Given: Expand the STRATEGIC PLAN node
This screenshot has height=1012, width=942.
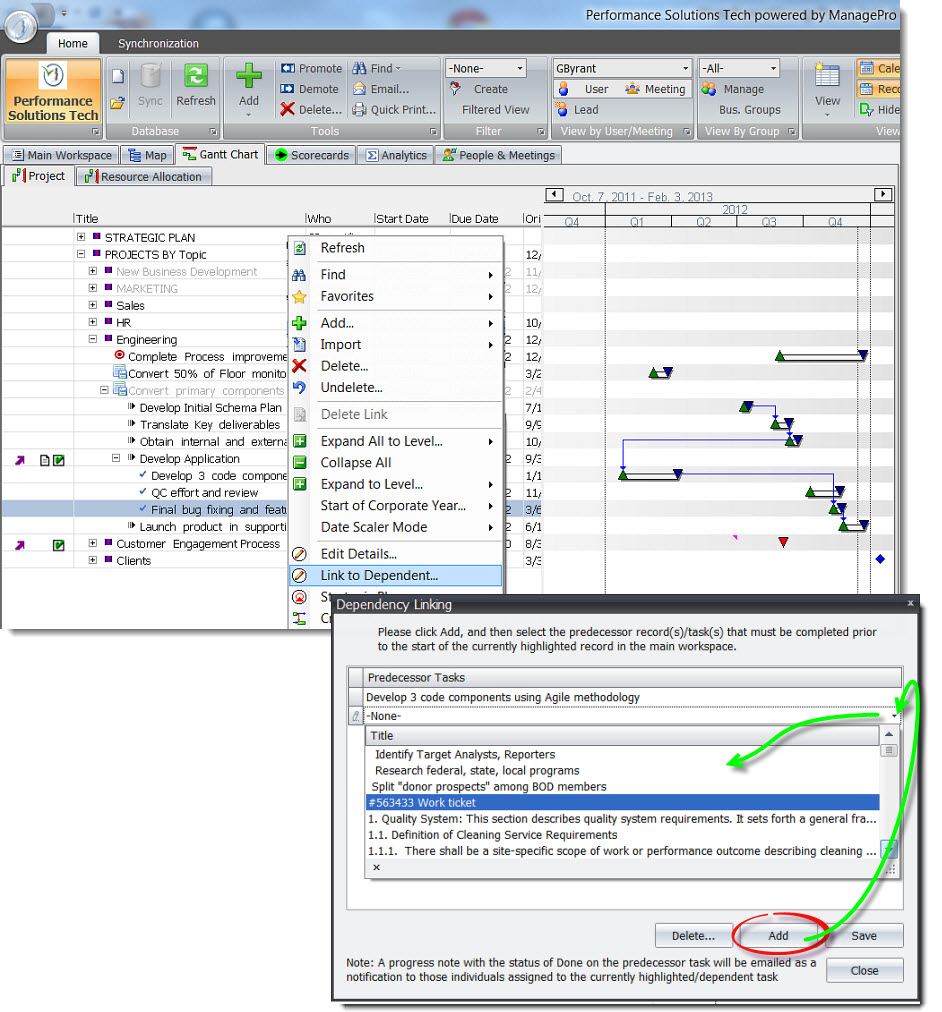Looking at the screenshot, I should click(81, 237).
